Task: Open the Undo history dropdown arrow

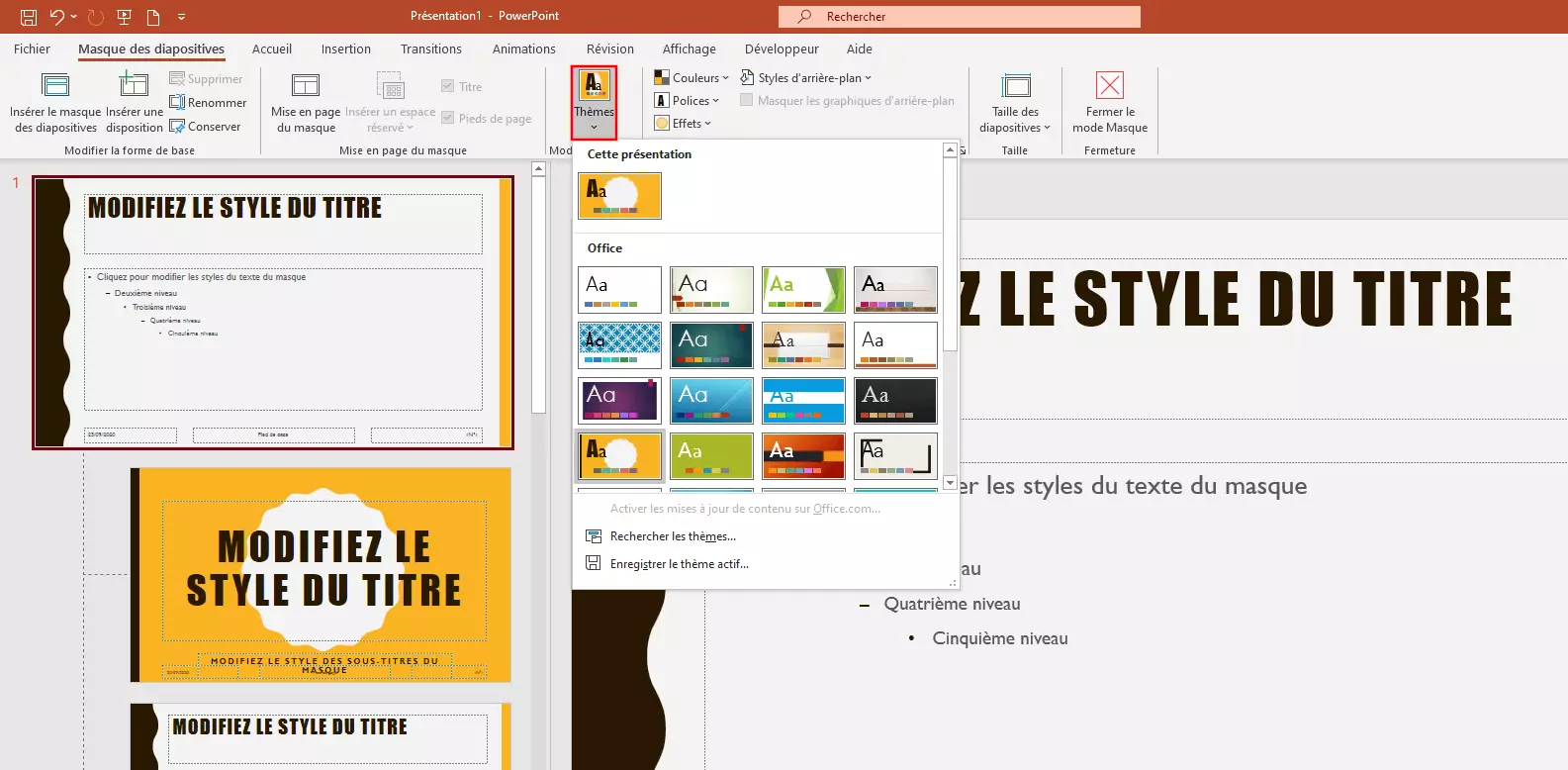Action: (74, 17)
